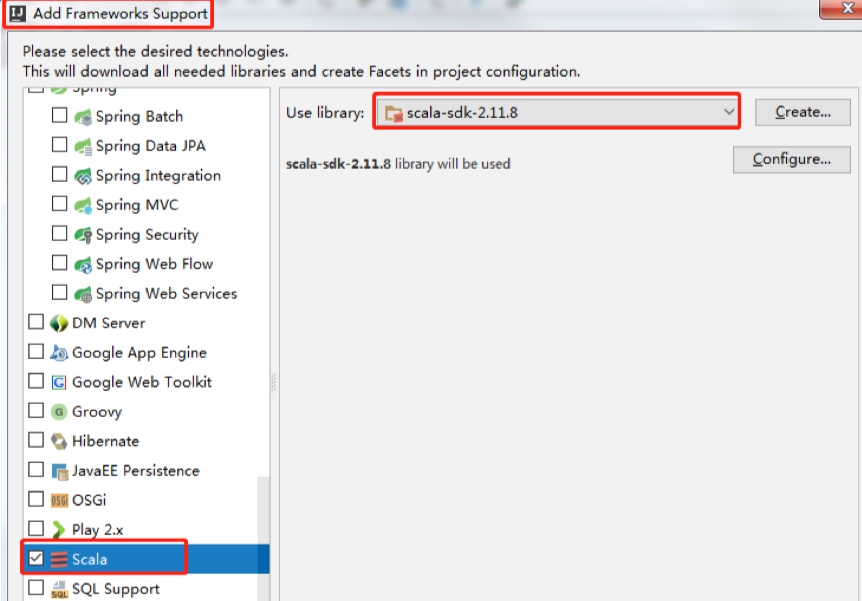Viewport: 862px width, 601px height.
Task: Select the OSGi label
Action: pos(89,500)
